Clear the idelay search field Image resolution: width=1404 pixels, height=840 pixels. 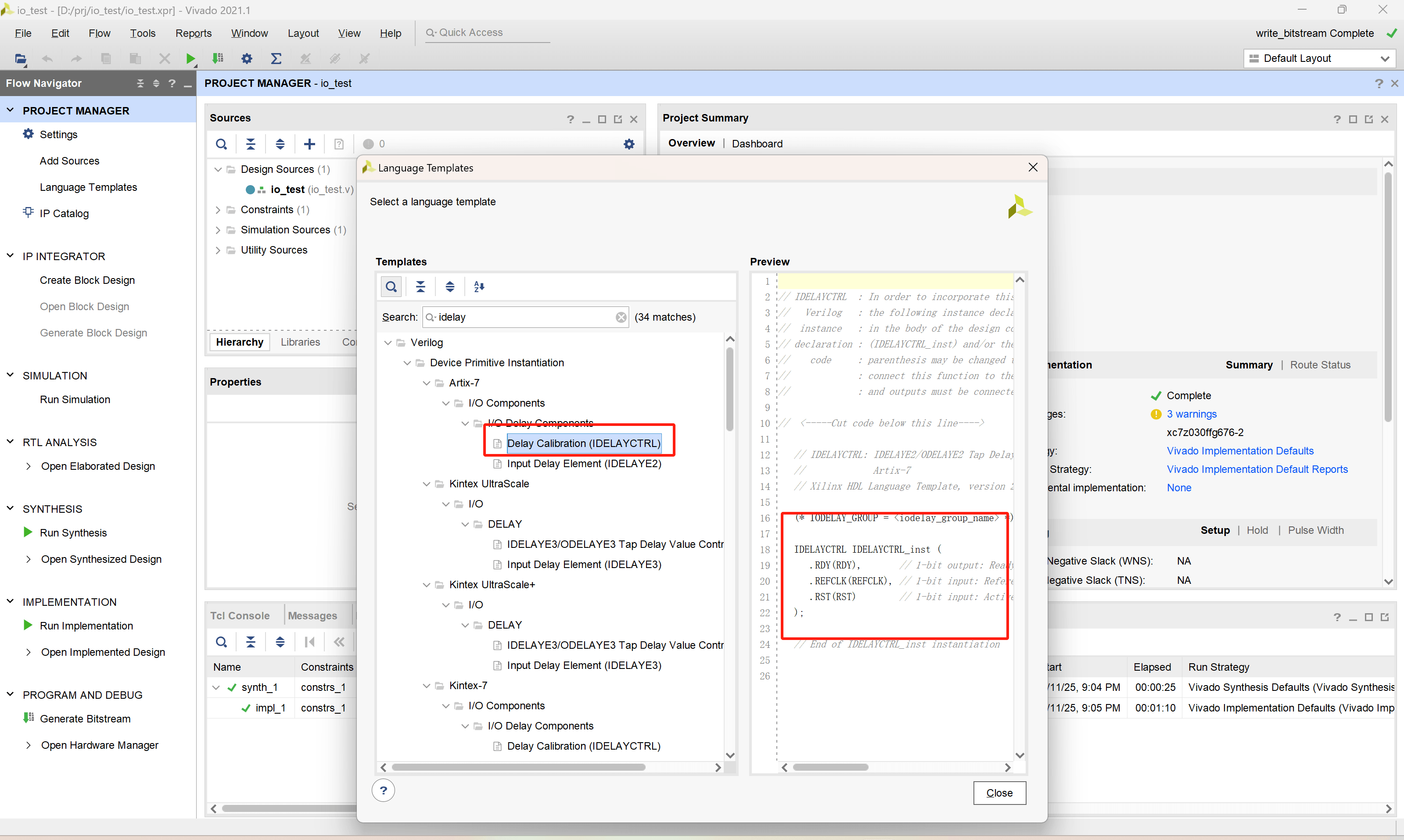(x=621, y=317)
